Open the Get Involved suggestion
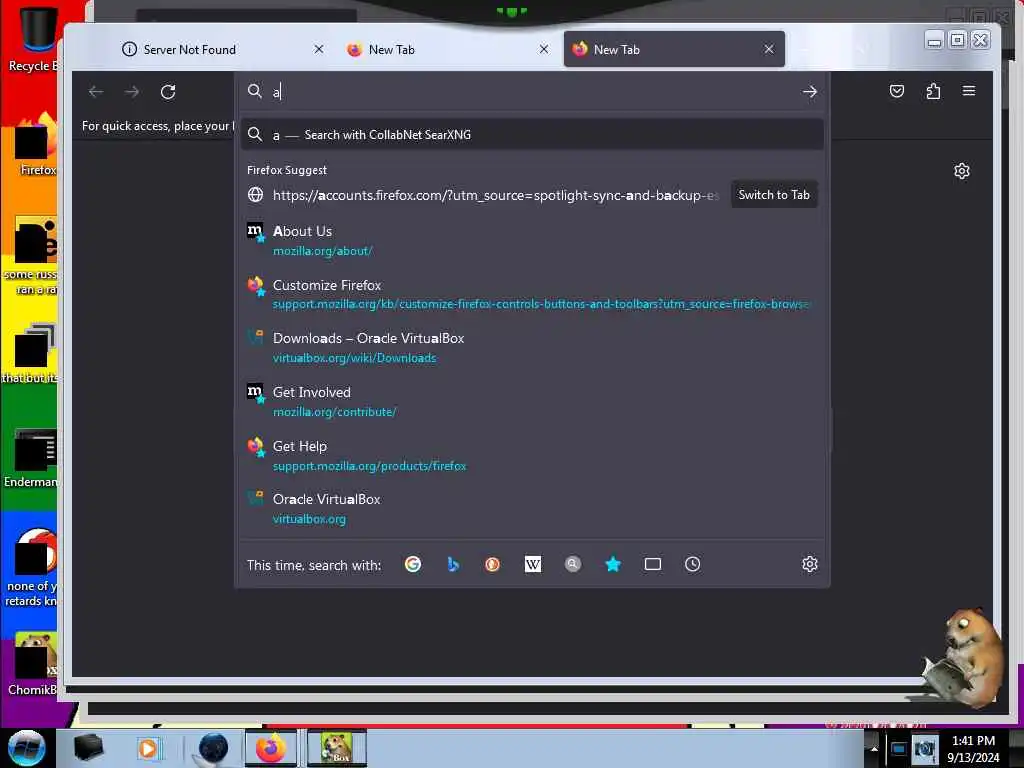Image resolution: width=1024 pixels, height=768 pixels. 532,402
